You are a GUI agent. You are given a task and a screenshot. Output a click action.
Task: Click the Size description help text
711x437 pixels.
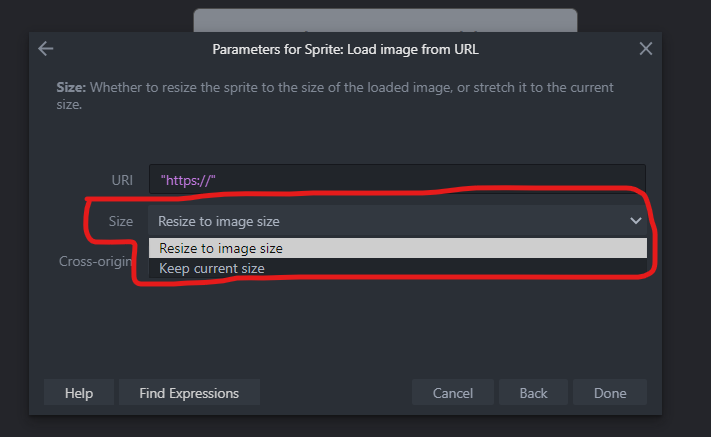(335, 96)
